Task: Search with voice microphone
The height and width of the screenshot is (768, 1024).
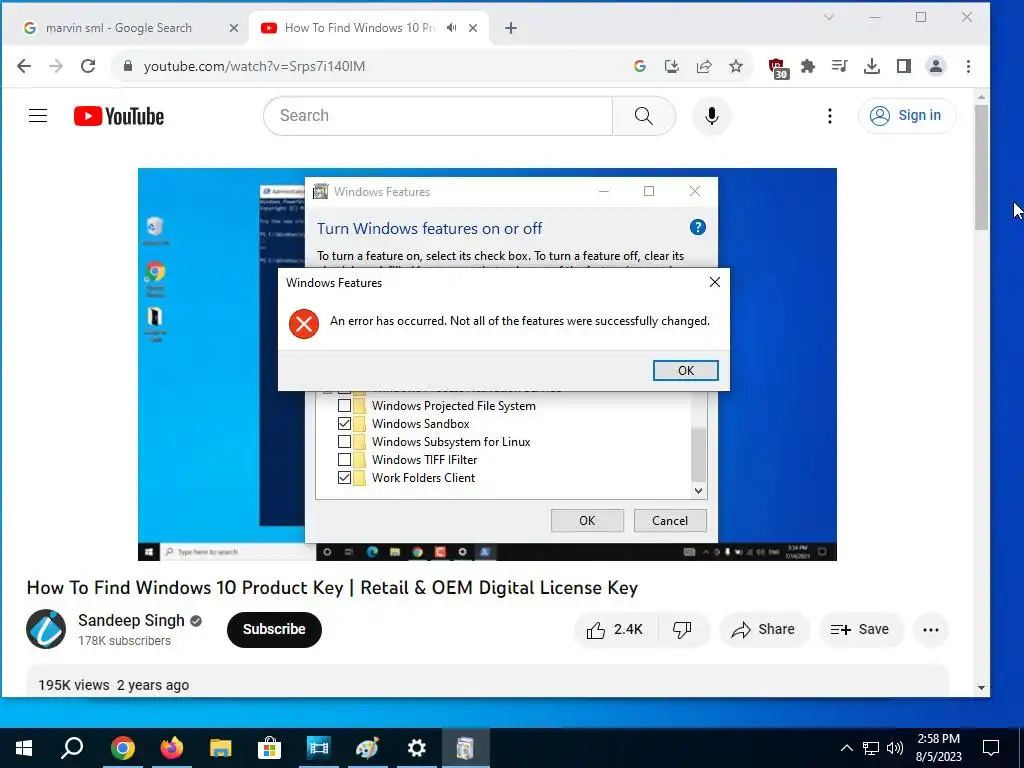Action: 712,116
